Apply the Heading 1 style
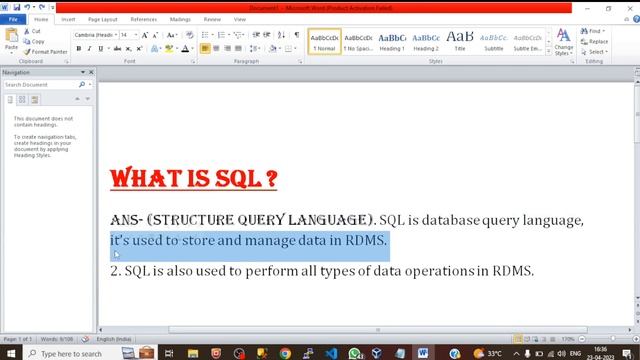The image size is (640, 360). (392, 42)
